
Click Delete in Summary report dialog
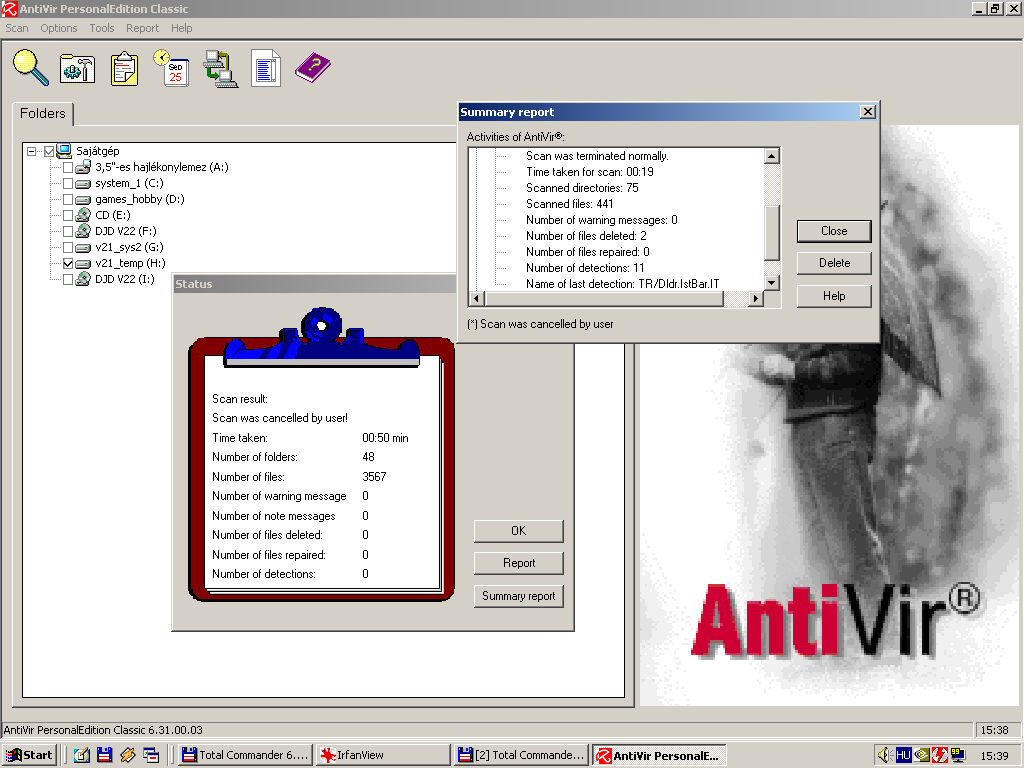point(834,263)
